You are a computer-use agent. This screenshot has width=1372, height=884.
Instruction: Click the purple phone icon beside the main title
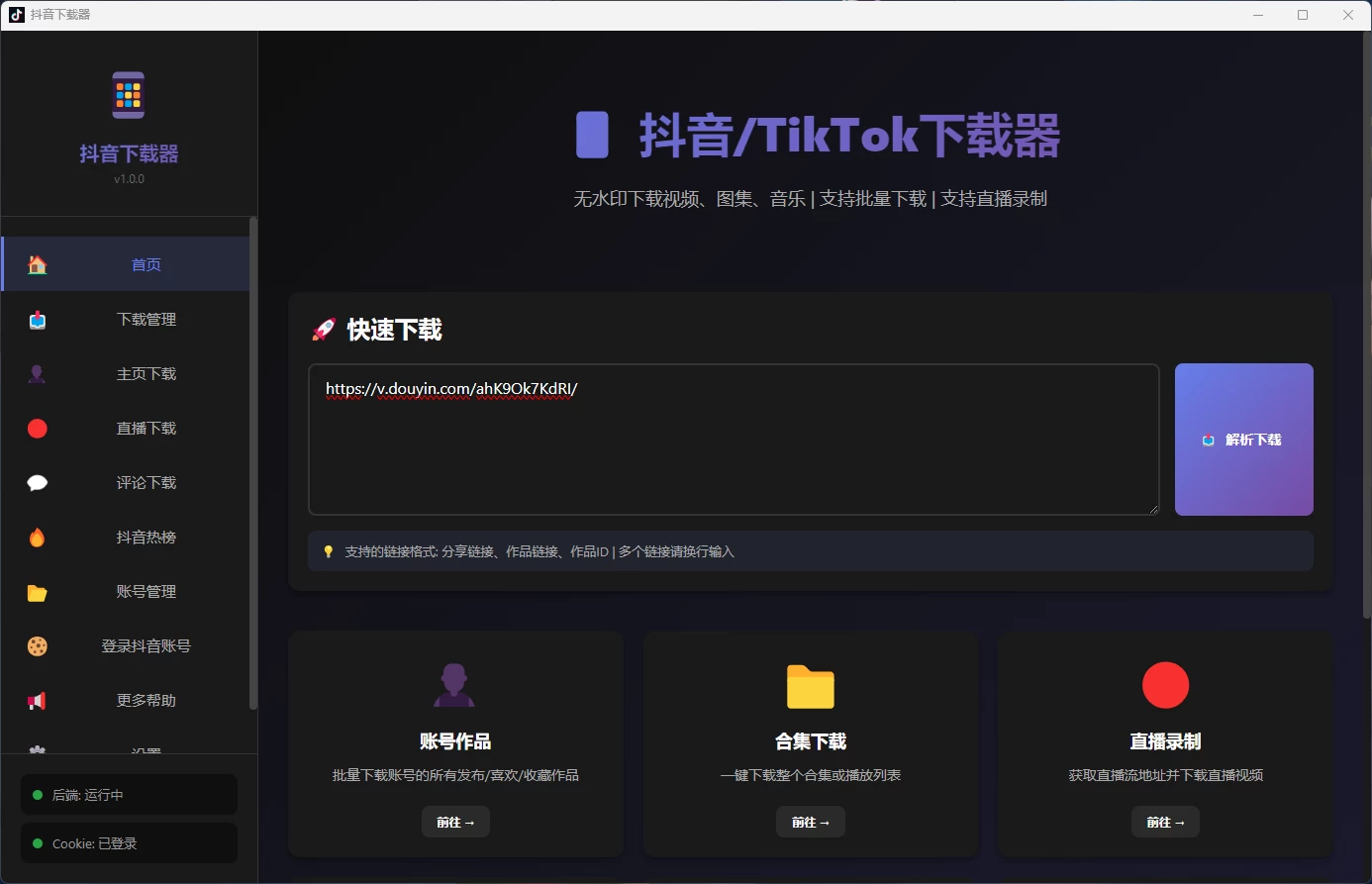tap(592, 135)
